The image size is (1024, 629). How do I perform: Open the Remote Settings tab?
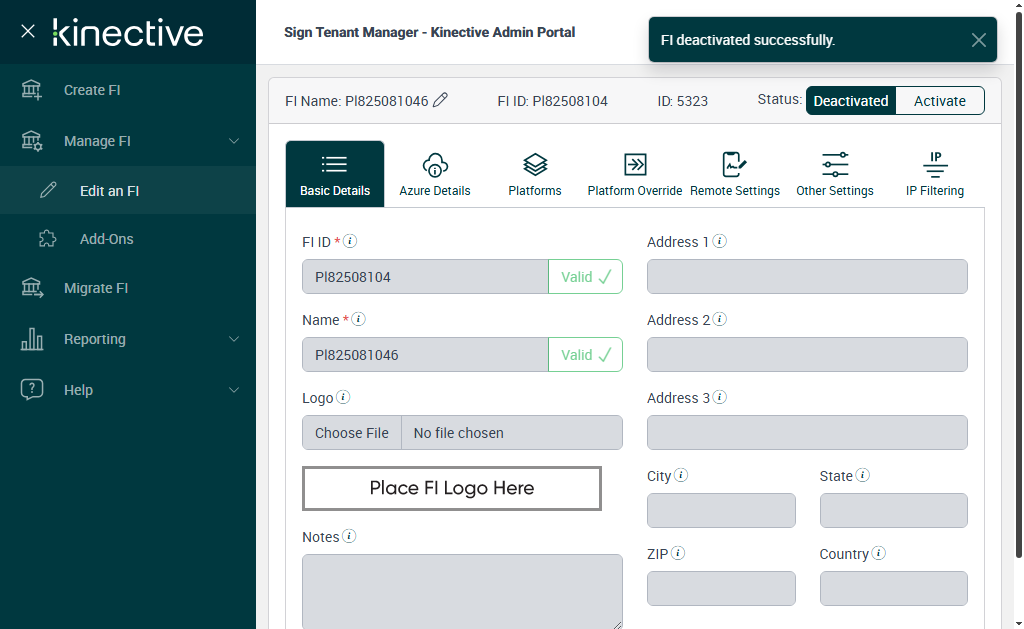point(735,174)
